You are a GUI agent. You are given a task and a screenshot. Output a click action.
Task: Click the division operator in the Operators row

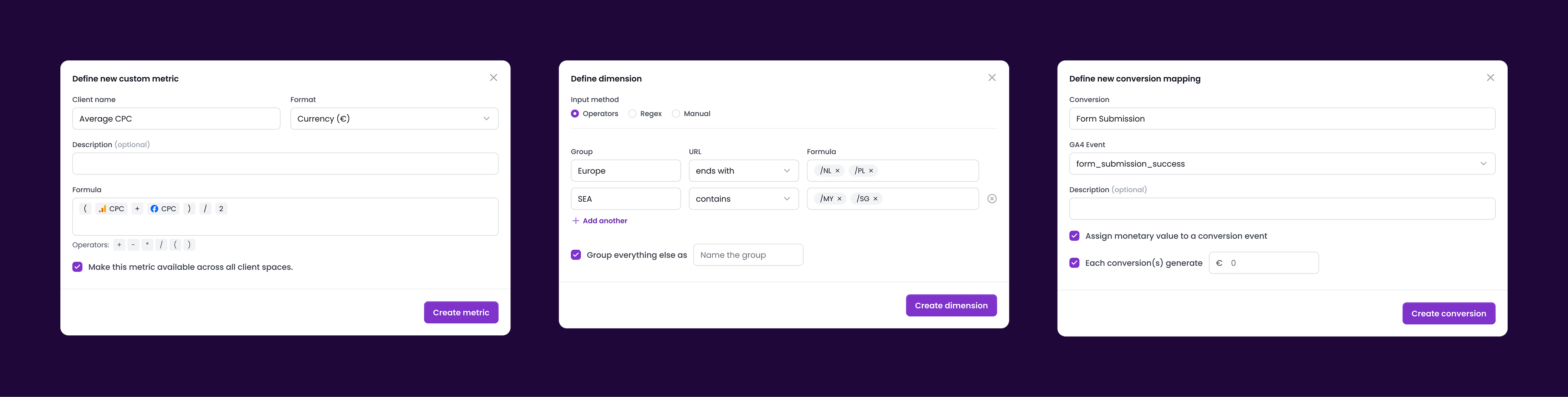(161, 244)
